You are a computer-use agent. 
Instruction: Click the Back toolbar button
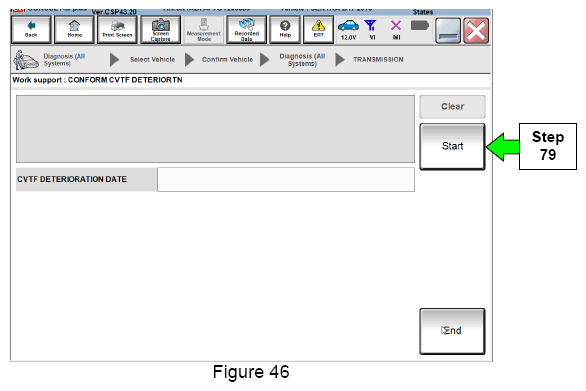31,30
